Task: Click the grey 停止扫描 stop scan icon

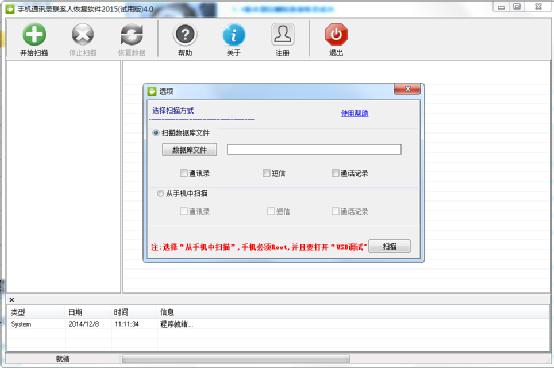Action: [83, 35]
